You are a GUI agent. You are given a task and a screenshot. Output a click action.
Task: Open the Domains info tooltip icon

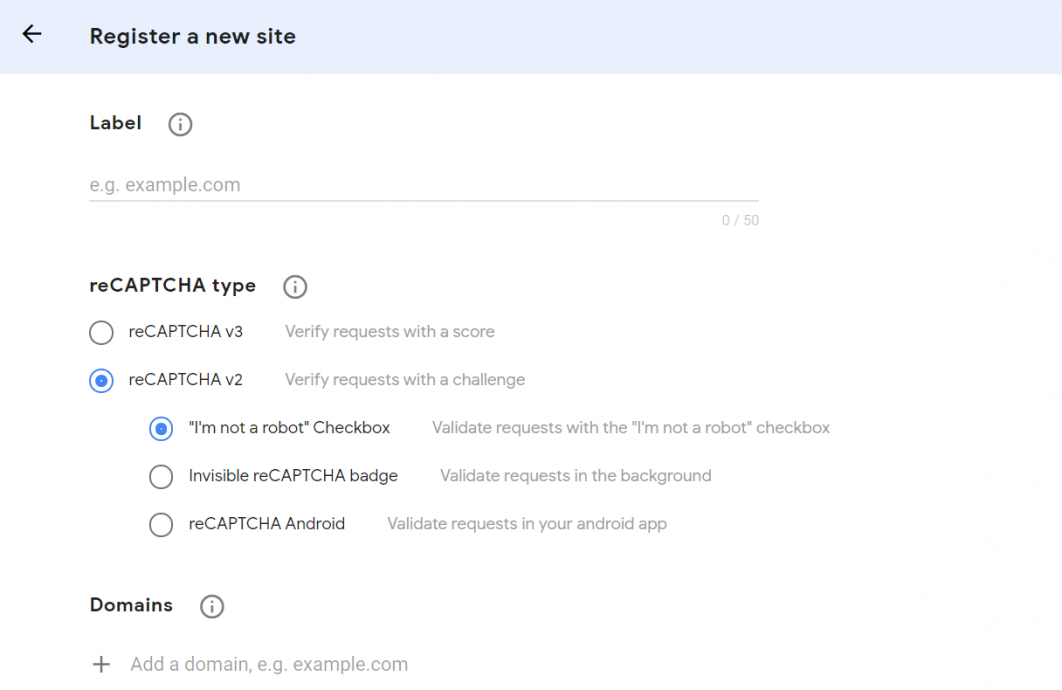click(x=211, y=606)
